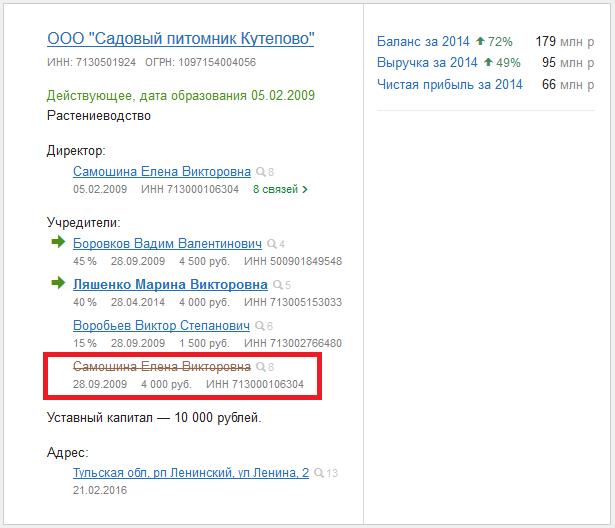Open founder Воробьев Виктор Степанович link
The height and width of the screenshot is (528, 615).
pos(163,326)
